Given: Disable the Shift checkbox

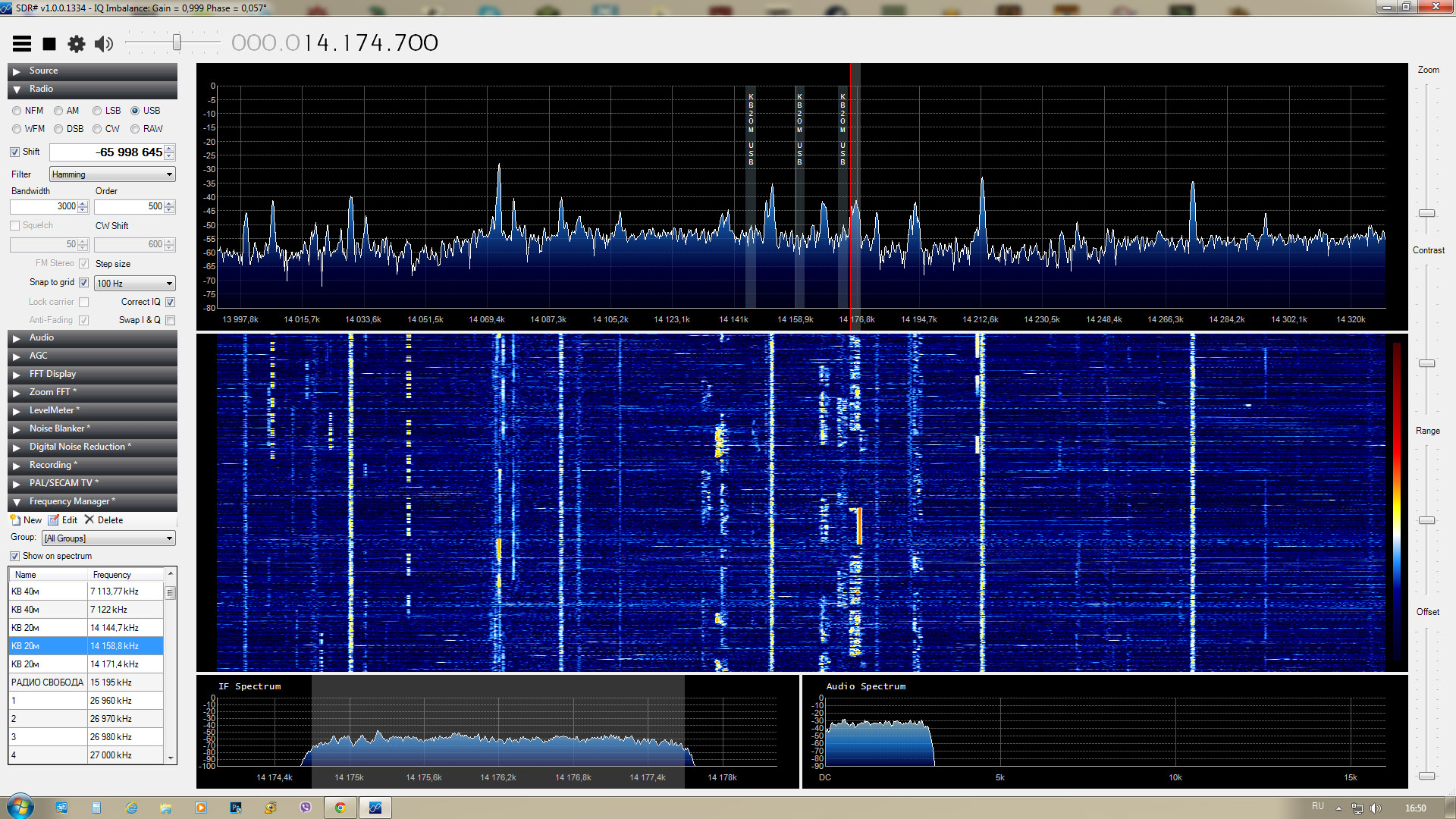Looking at the screenshot, I should click(x=14, y=152).
